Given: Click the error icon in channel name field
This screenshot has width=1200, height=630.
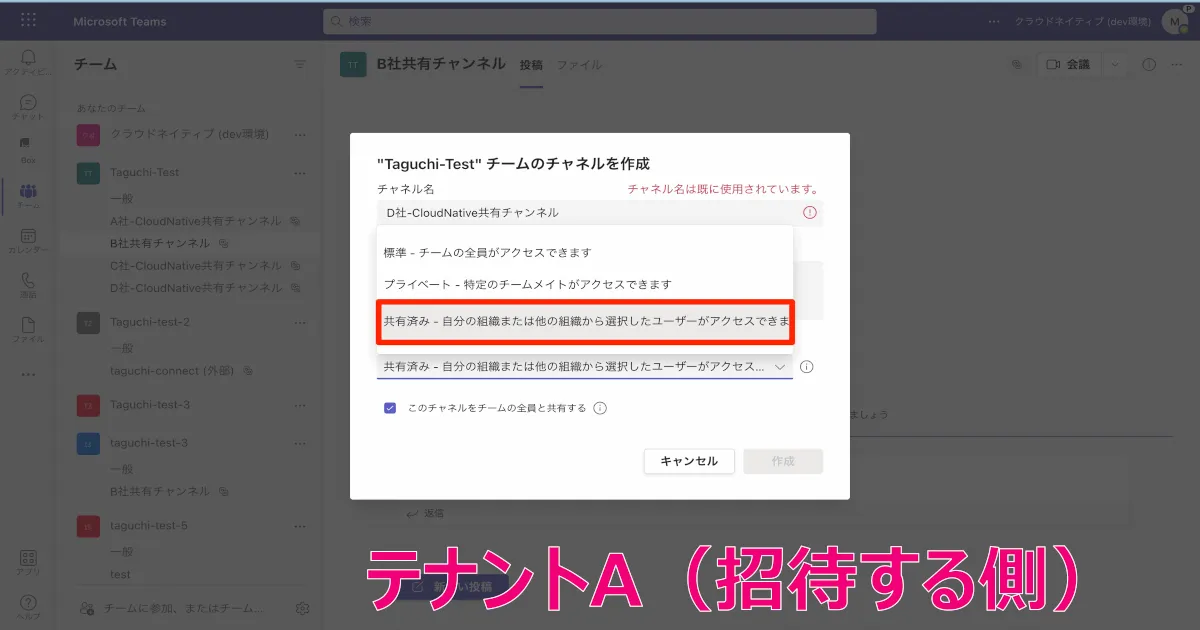Looking at the screenshot, I should coord(810,212).
